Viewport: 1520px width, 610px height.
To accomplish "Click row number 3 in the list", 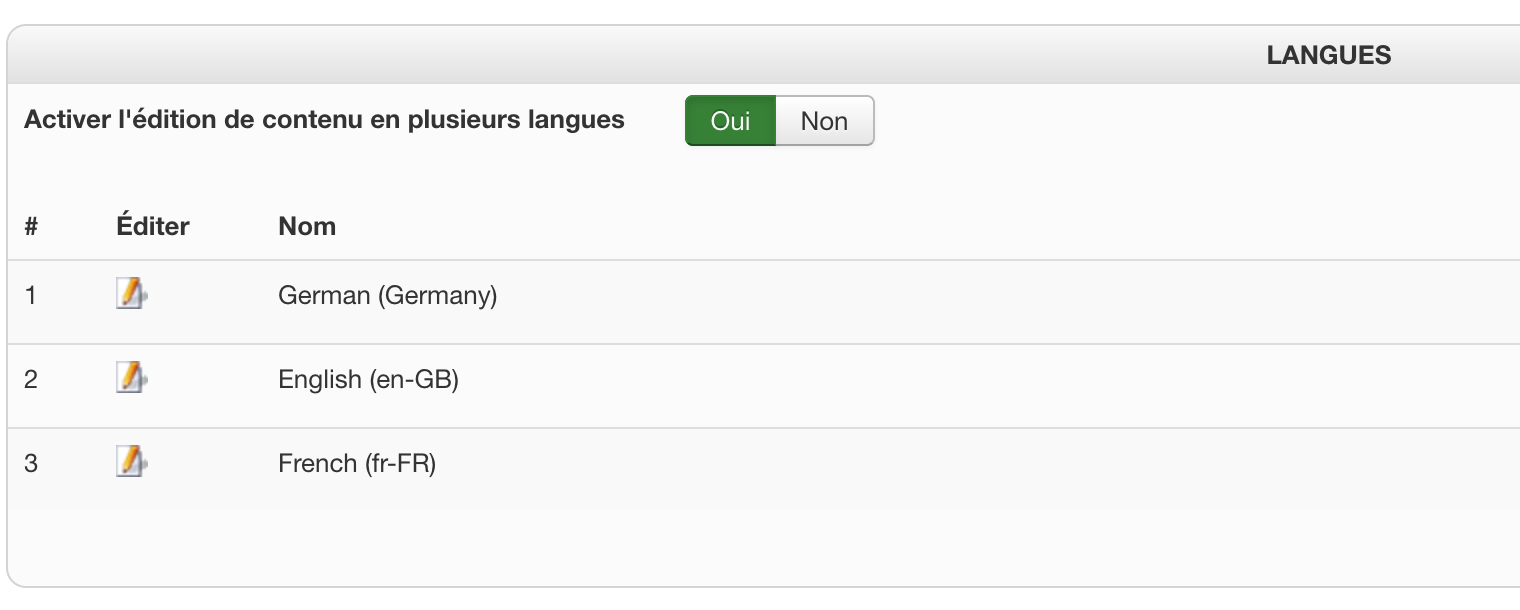I will coord(31,464).
